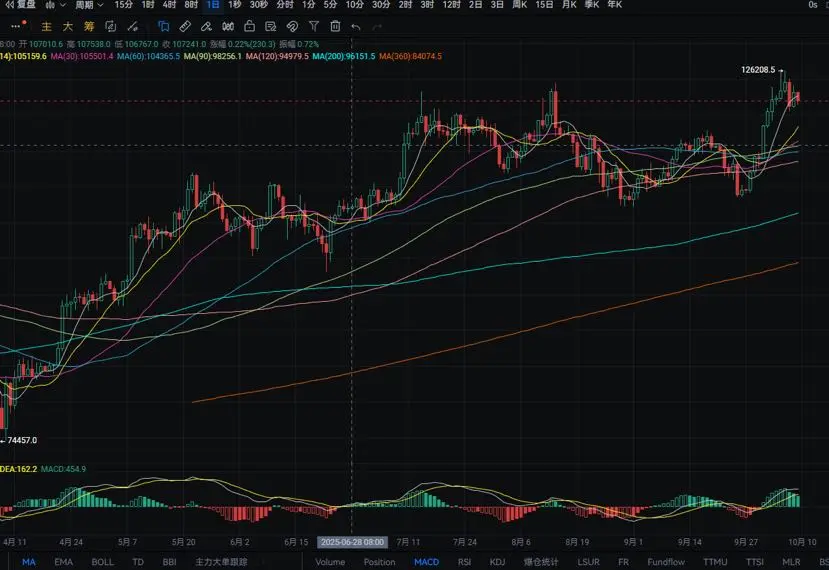Toggle 主力大单跟踪 indicator
The width and height of the screenshot is (829, 570).
221,562
